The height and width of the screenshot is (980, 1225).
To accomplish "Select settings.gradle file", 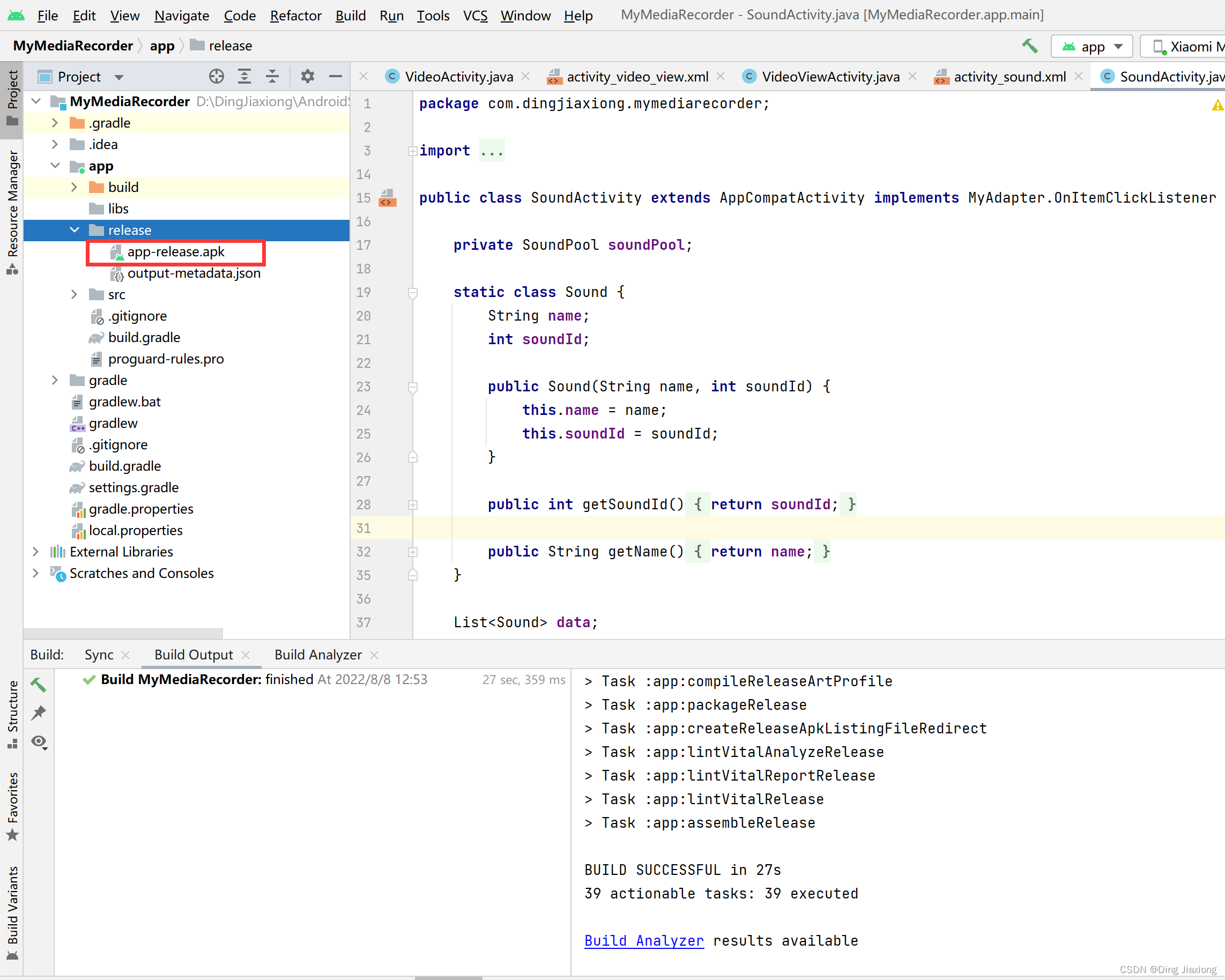I will coord(124,487).
